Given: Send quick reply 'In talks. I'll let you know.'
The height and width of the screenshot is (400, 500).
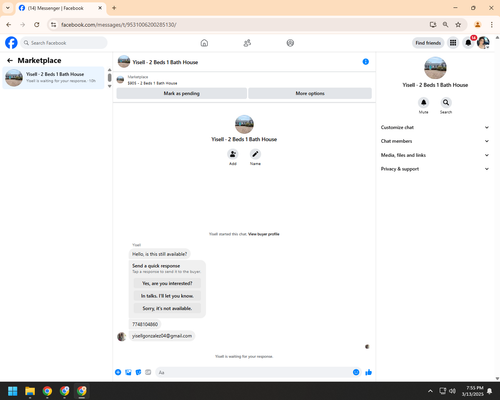Looking at the screenshot, I should point(167,296).
